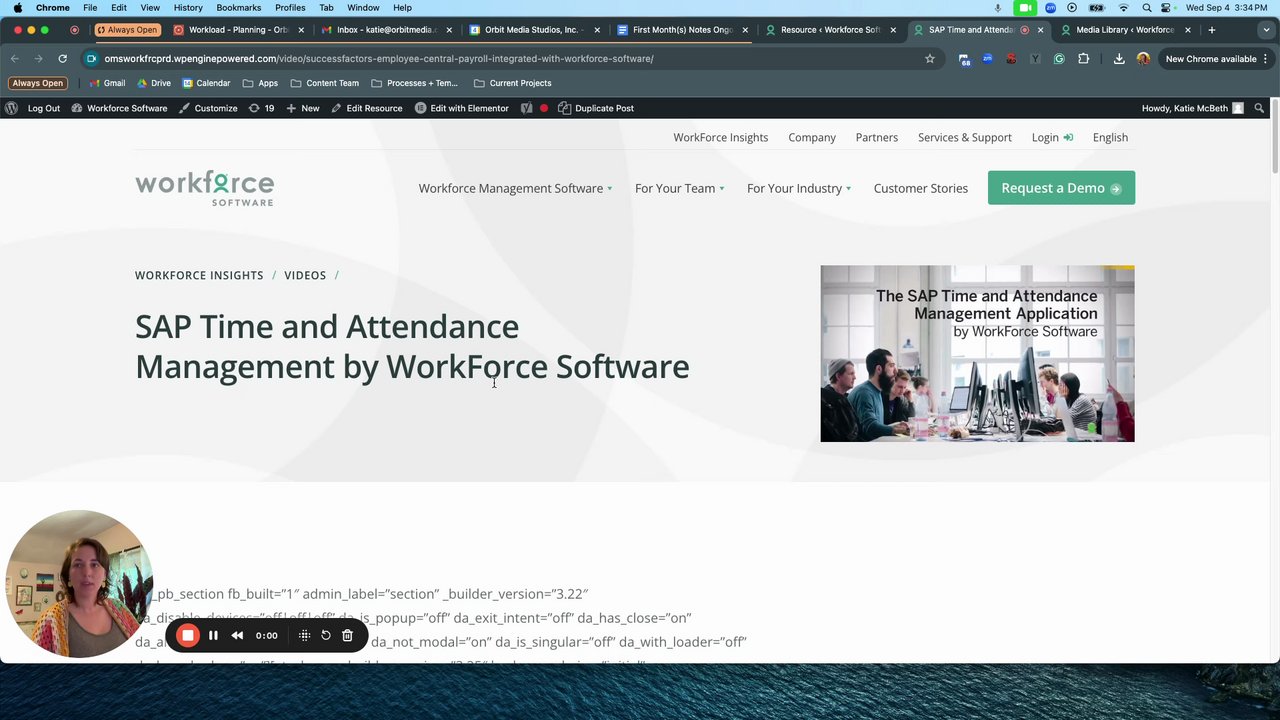Open the admin bar search icon
1280x720 pixels.
(1259, 108)
